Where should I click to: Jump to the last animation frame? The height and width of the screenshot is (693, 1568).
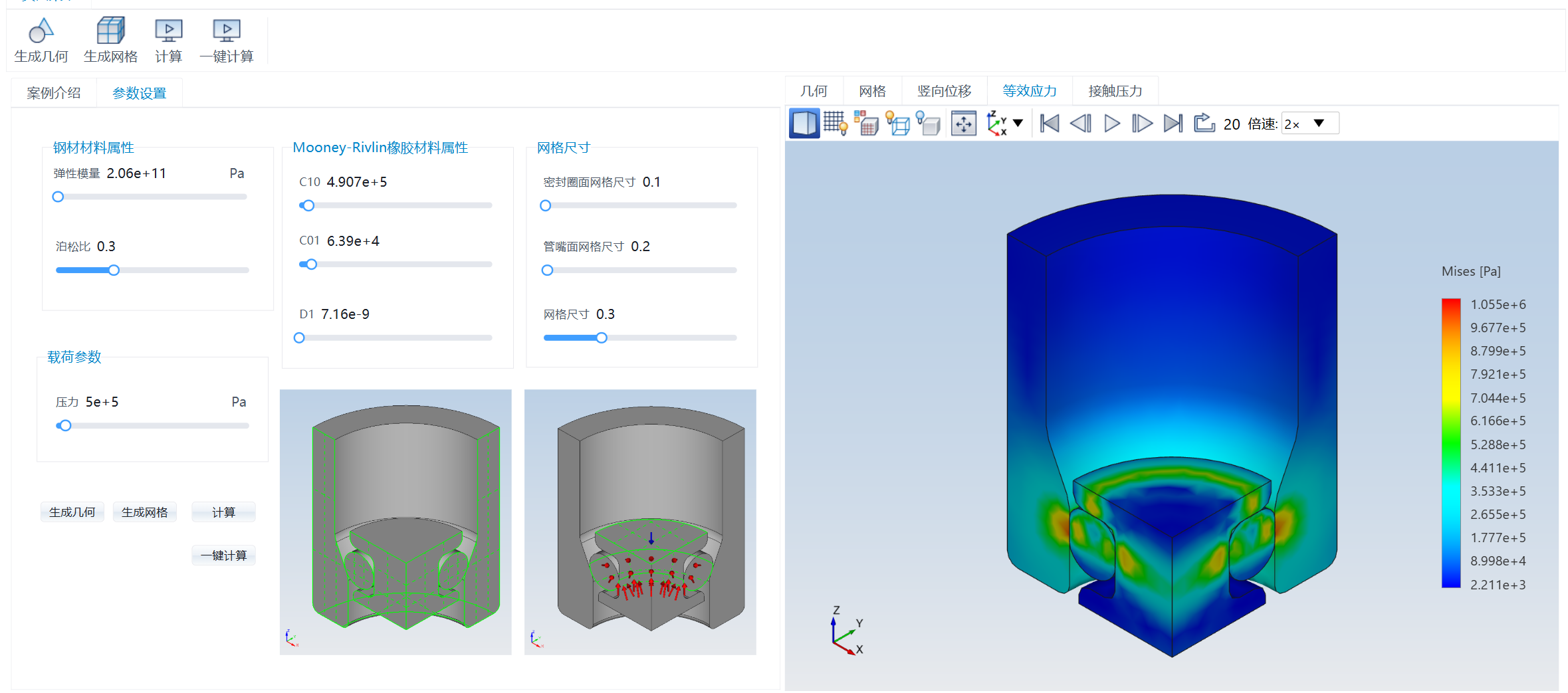point(1173,124)
